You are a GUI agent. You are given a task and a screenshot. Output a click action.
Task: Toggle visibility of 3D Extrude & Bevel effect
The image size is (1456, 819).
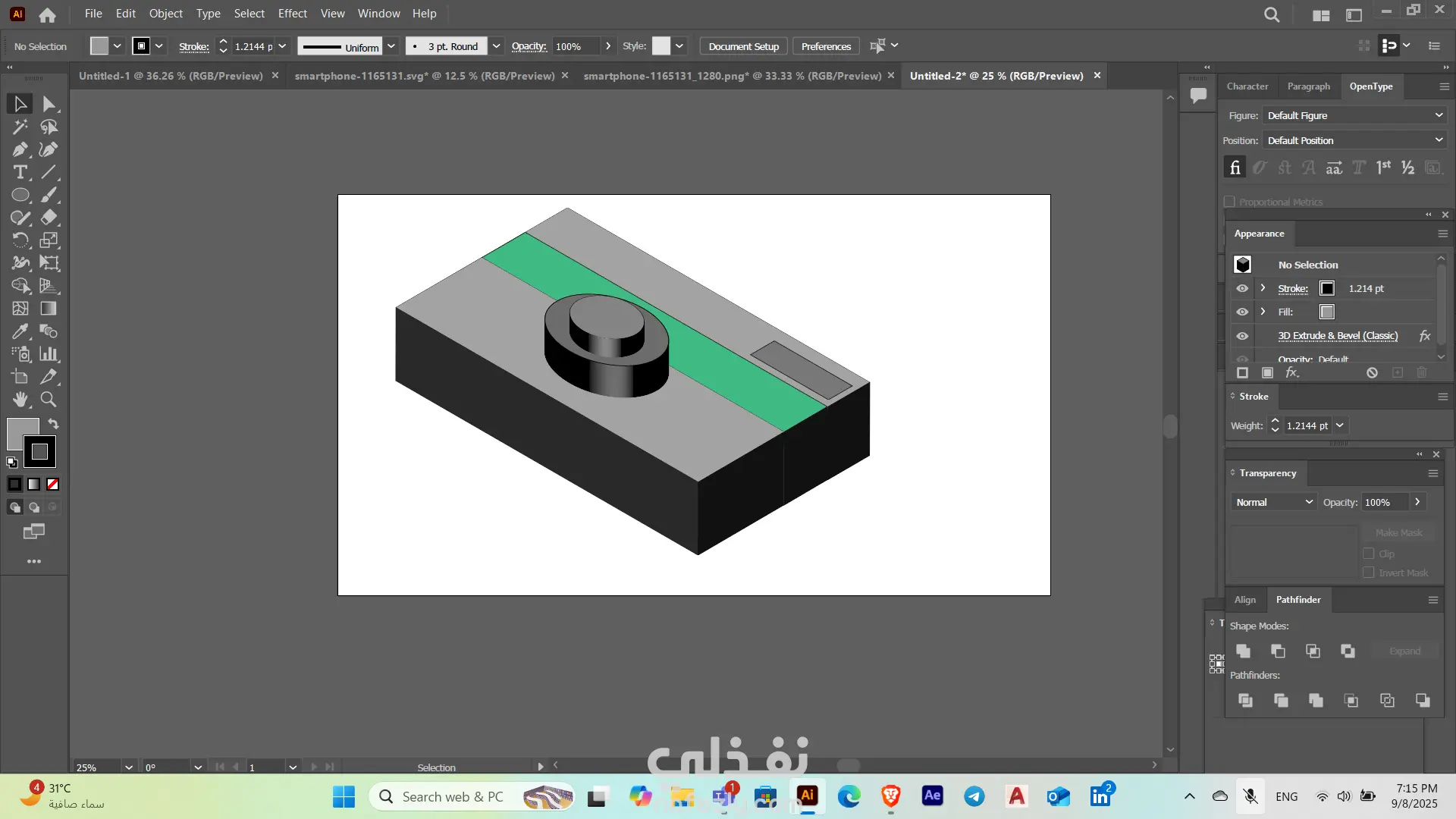[1242, 336]
